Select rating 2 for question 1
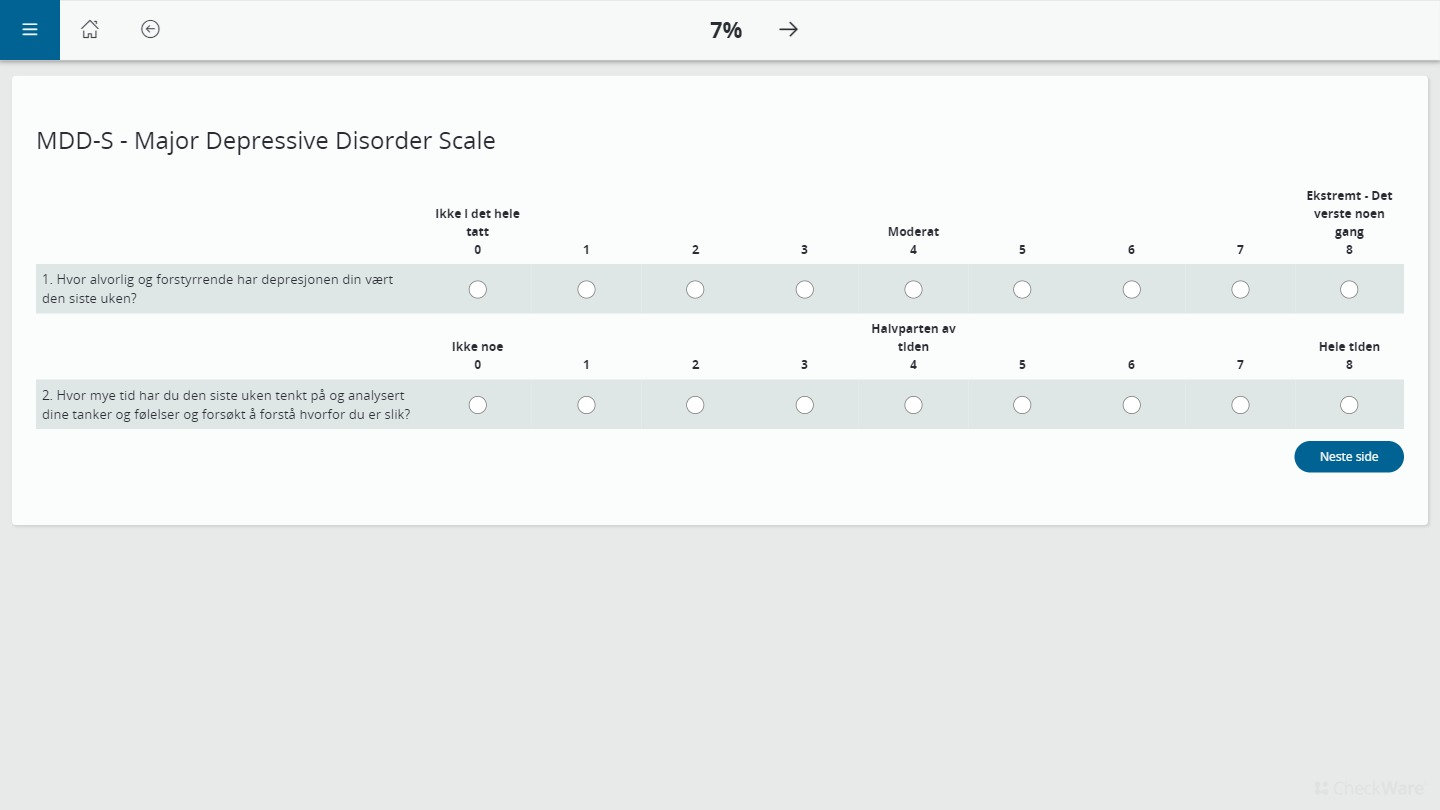Screen dimensions: 1440x810 coord(695,289)
